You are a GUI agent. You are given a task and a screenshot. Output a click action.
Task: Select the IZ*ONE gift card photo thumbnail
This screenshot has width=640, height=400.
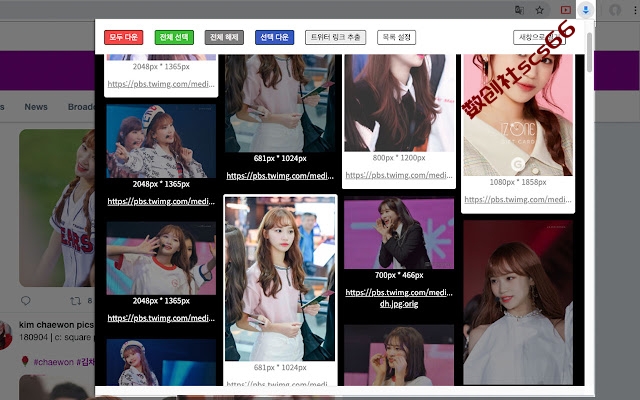click(x=518, y=115)
